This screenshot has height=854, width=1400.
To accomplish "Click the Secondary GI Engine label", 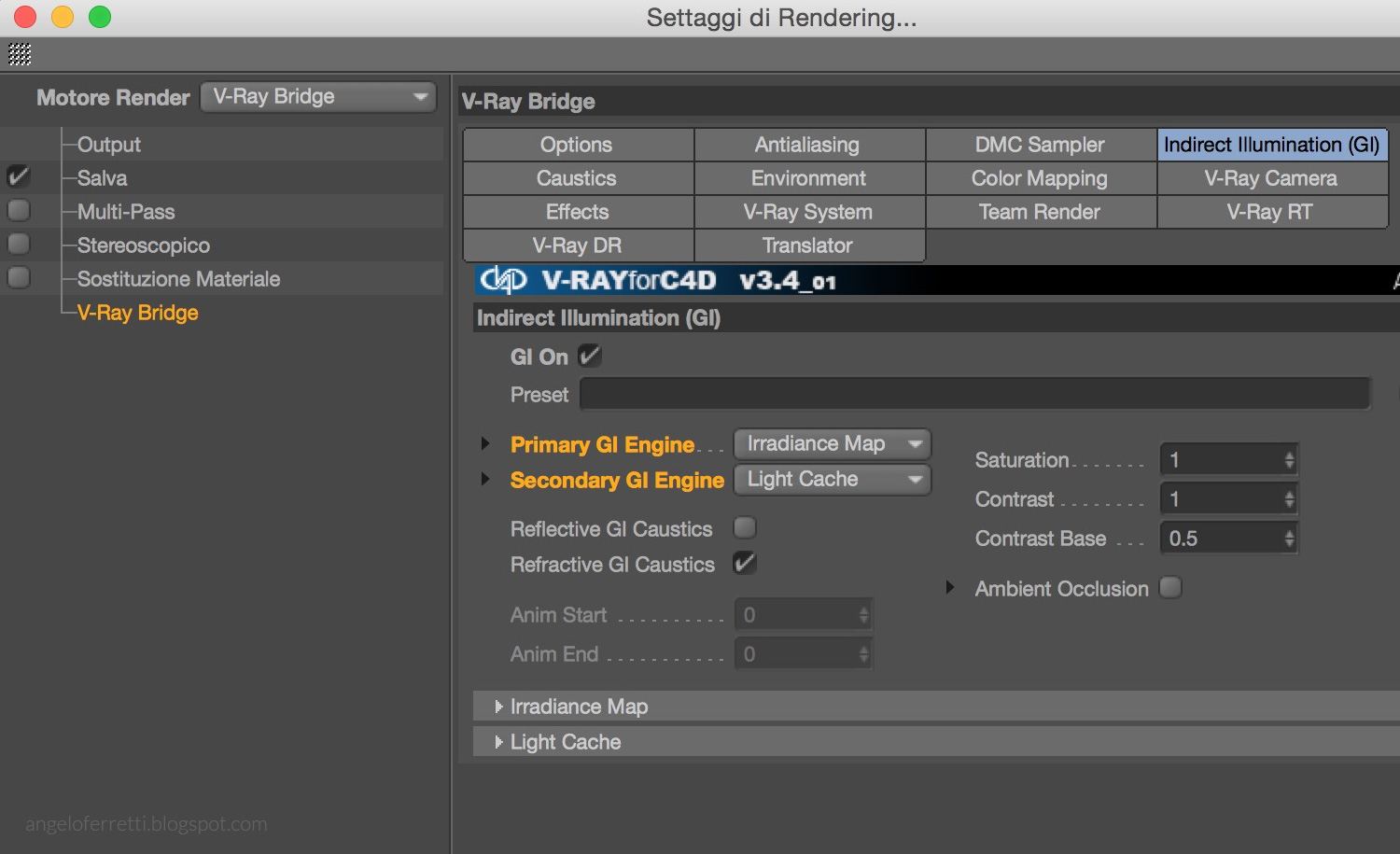I will tap(617, 480).
